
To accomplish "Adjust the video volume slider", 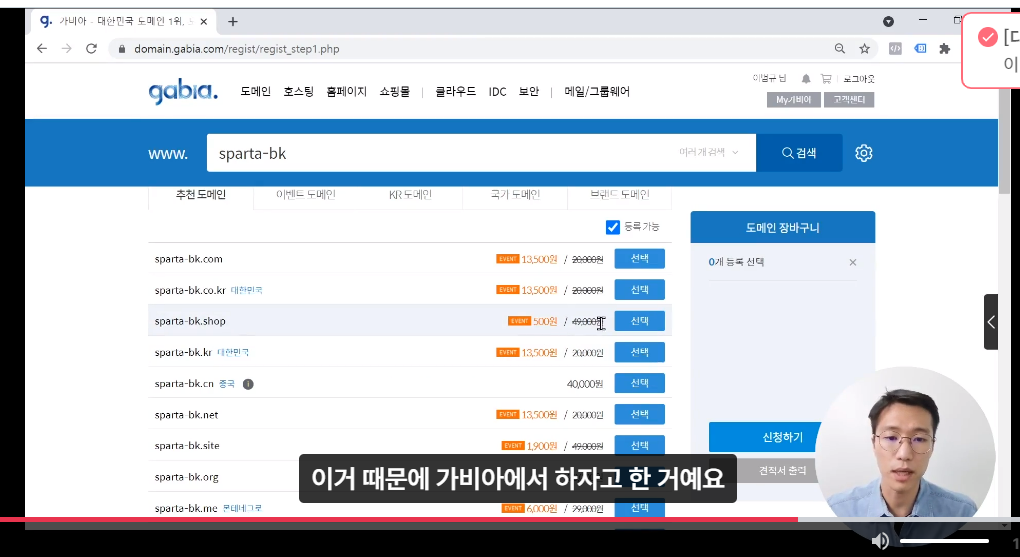I will tap(944, 541).
